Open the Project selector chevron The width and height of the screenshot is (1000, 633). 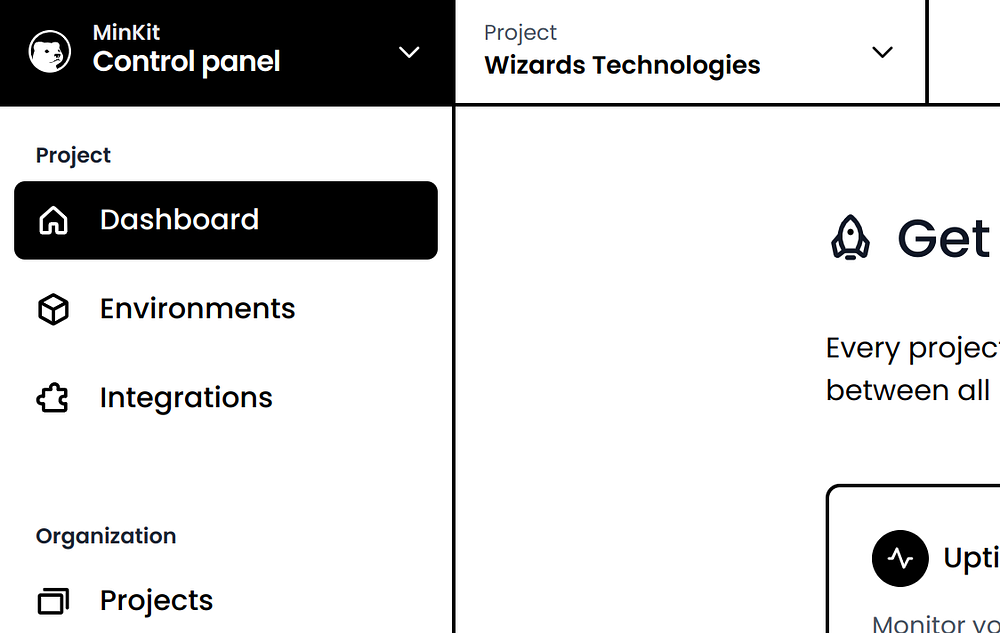pyautogui.click(x=882, y=52)
